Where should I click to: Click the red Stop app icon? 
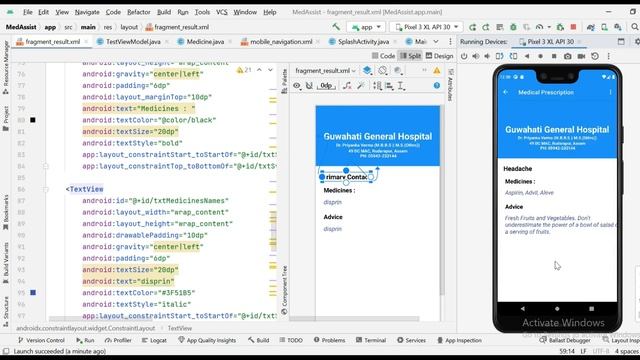pos(573,27)
